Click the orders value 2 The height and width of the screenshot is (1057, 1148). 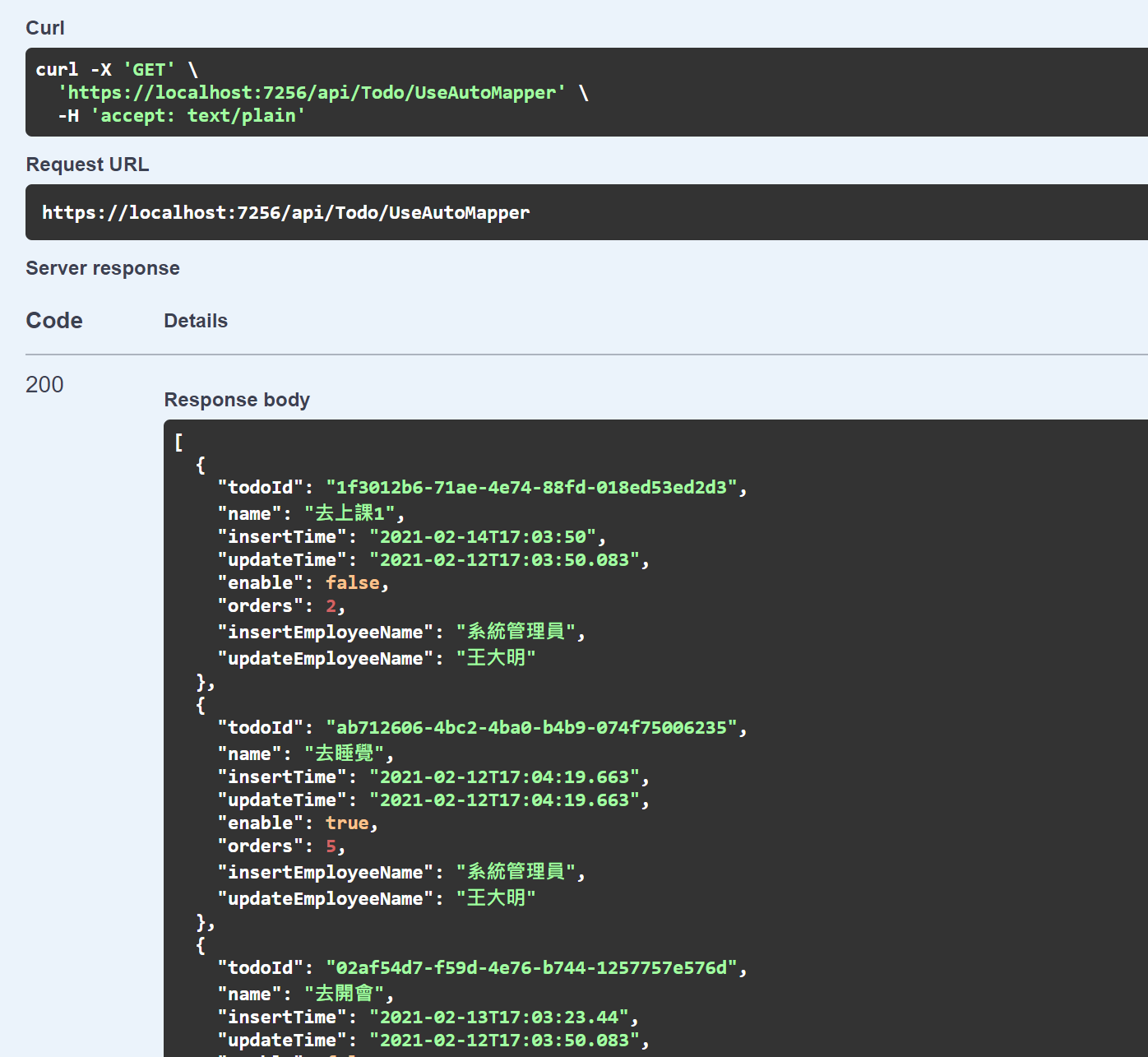click(331, 606)
